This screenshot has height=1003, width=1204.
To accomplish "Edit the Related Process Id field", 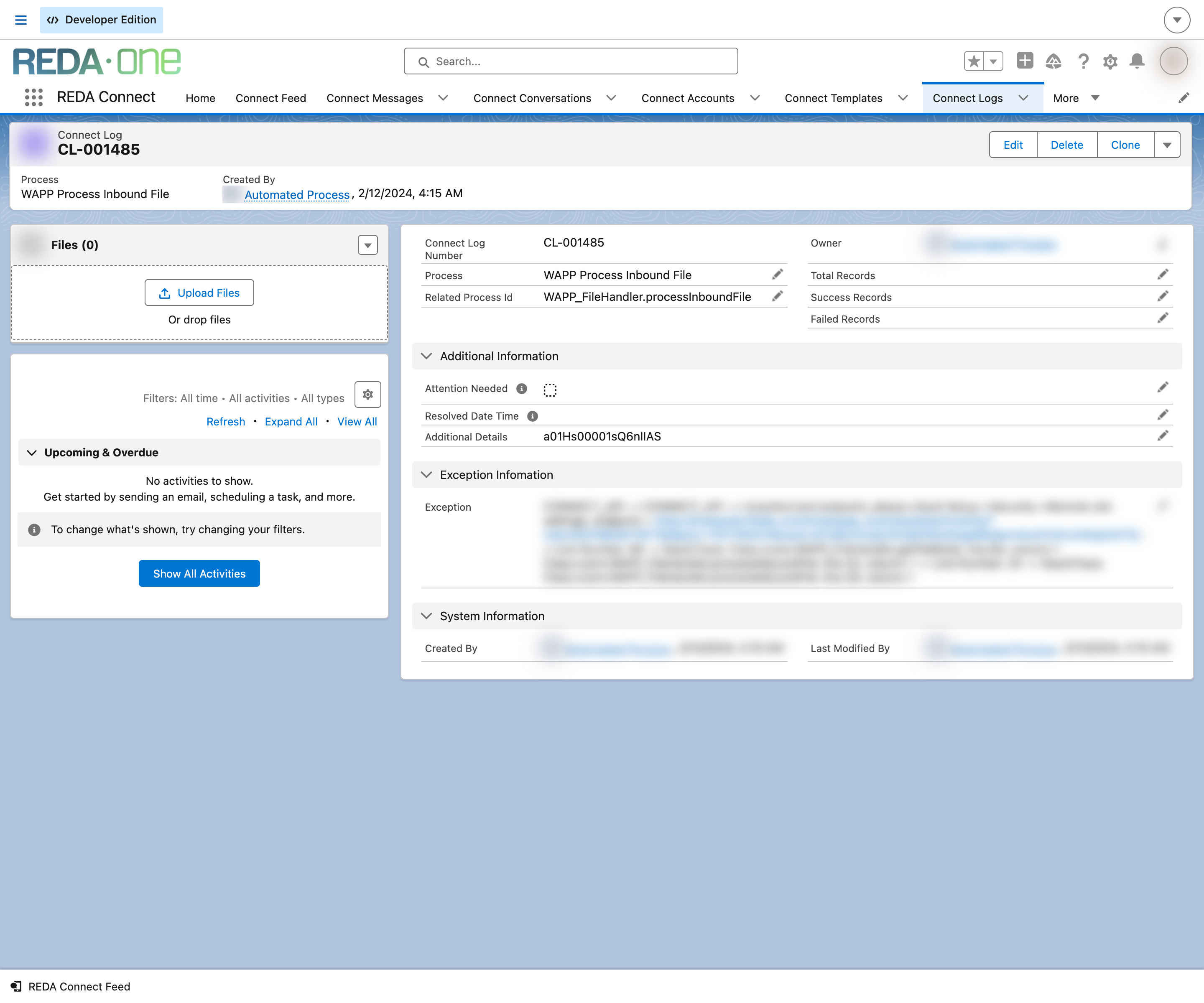I will [778, 296].
